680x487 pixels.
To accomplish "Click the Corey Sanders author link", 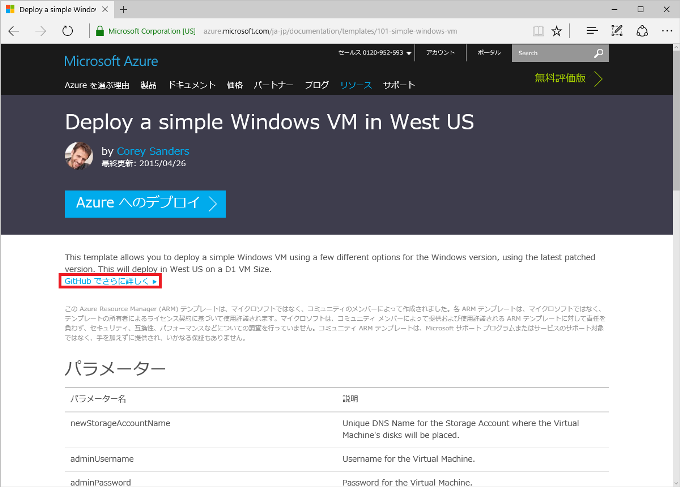I will coord(153,151).
